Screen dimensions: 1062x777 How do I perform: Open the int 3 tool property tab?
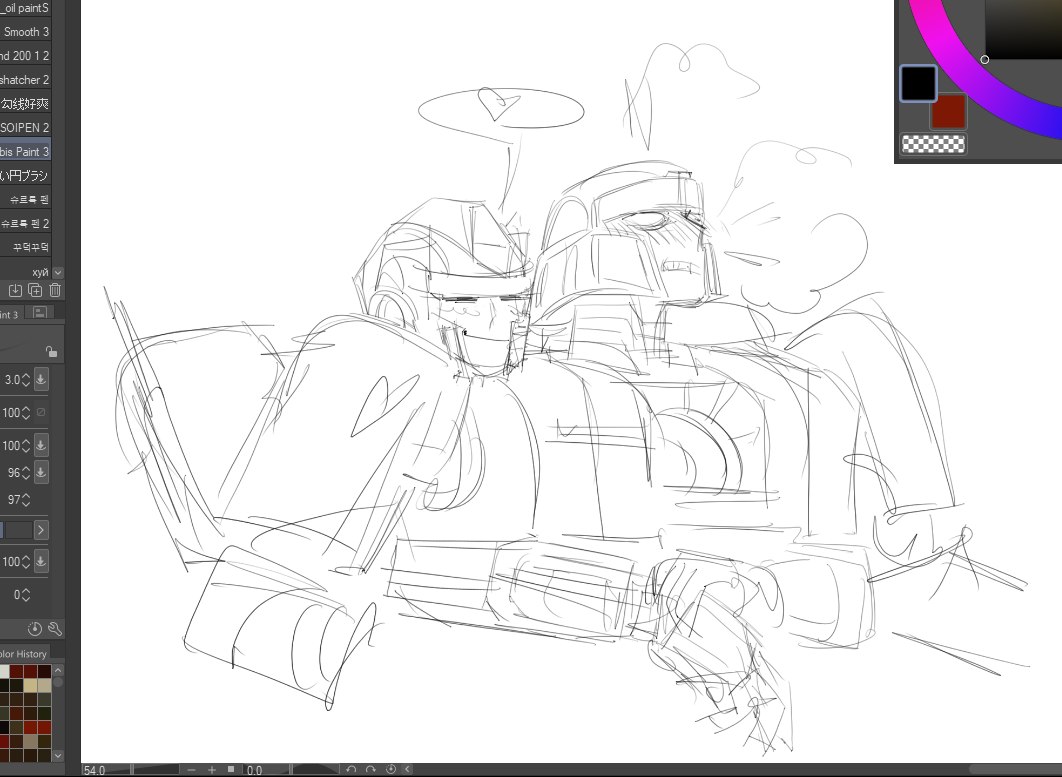(x=11, y=314)
